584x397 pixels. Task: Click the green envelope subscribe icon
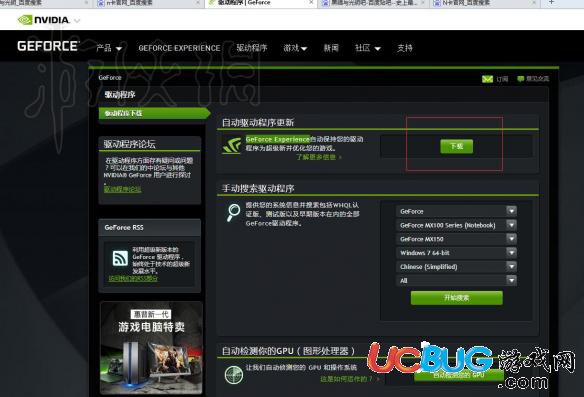pos(487,79)
